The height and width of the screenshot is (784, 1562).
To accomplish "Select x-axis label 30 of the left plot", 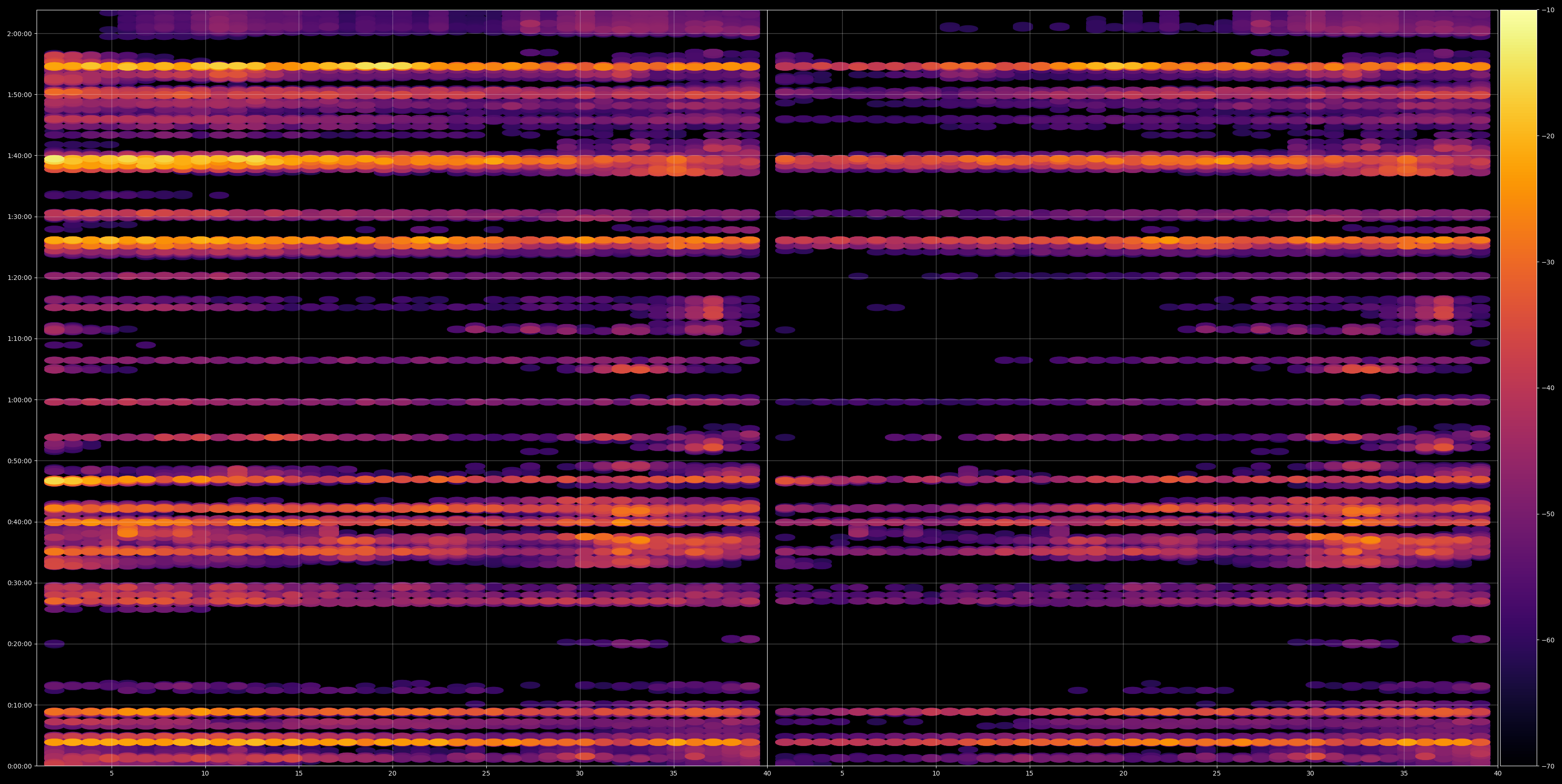I will tap(580, 774).
